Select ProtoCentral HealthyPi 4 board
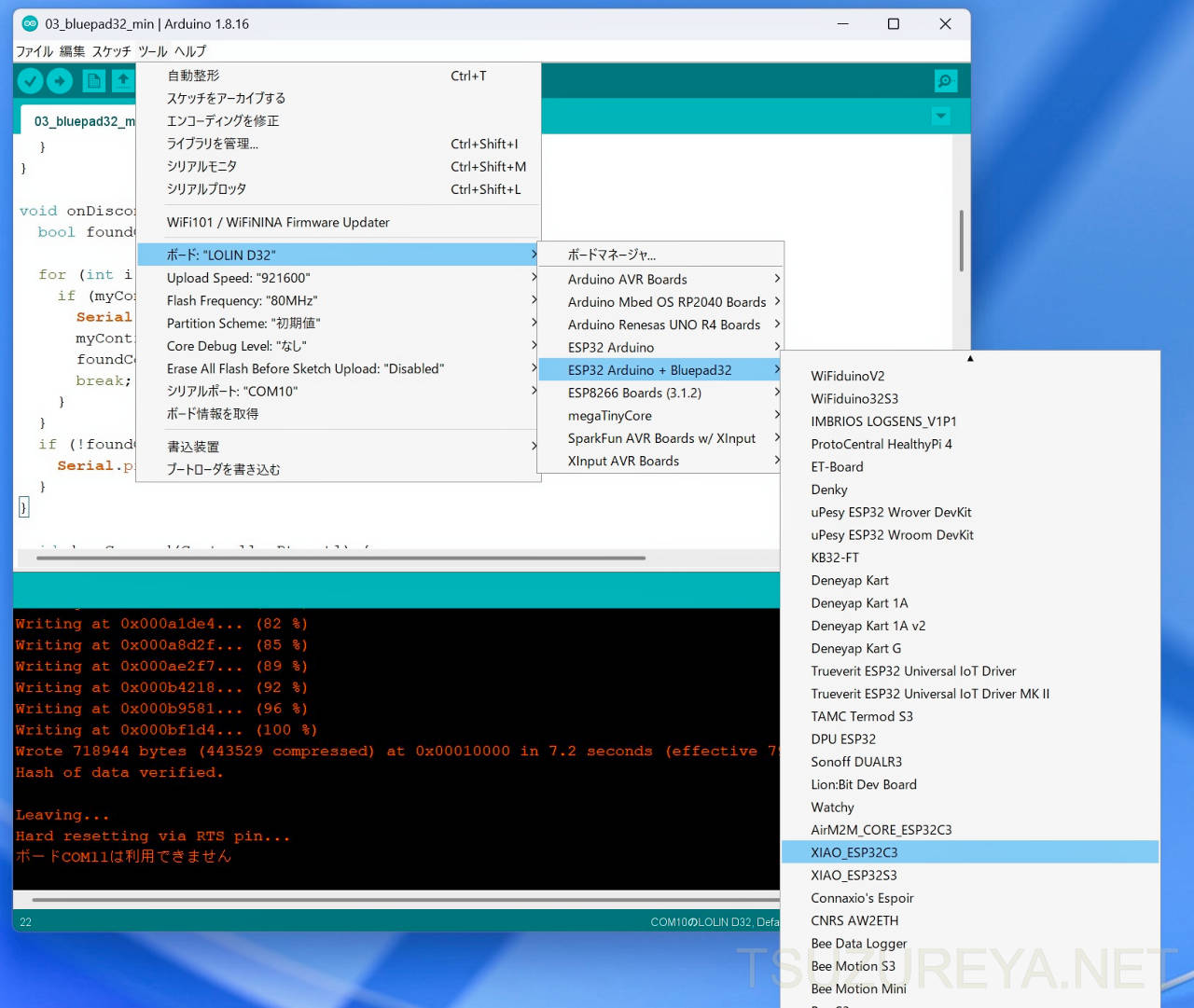Viewport: 1194px width, 1008px height. [970, 444]
